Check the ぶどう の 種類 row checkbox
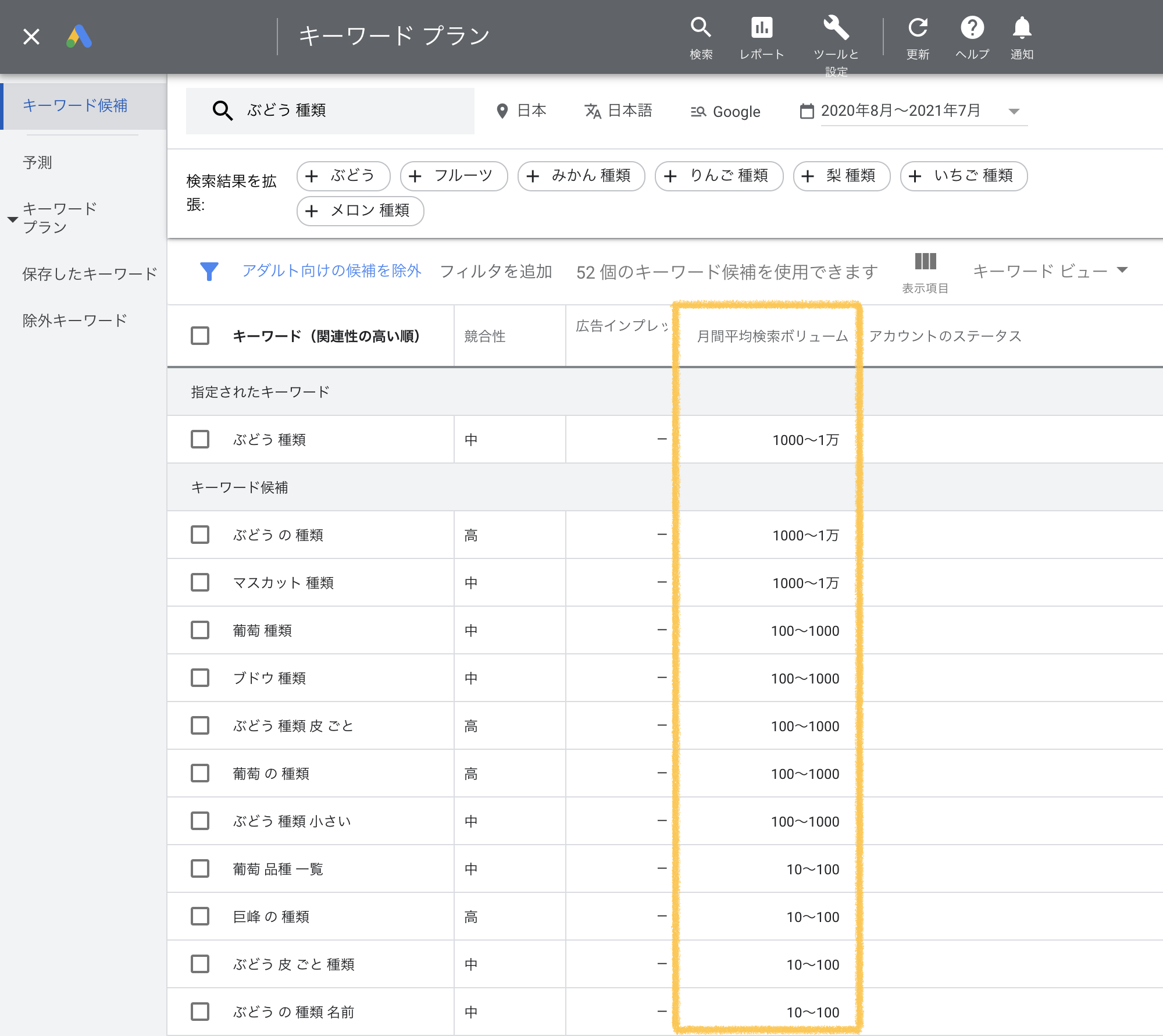Image resolution: width=1163 pixels, height=1036 pixels. click(x=200, y=535)
